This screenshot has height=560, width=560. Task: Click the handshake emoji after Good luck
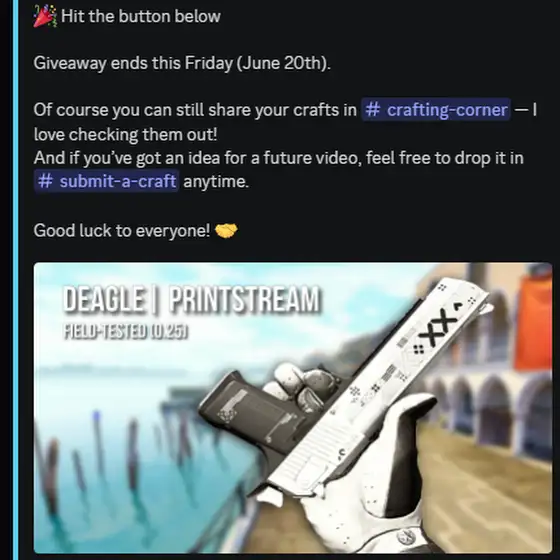point(226,230)
